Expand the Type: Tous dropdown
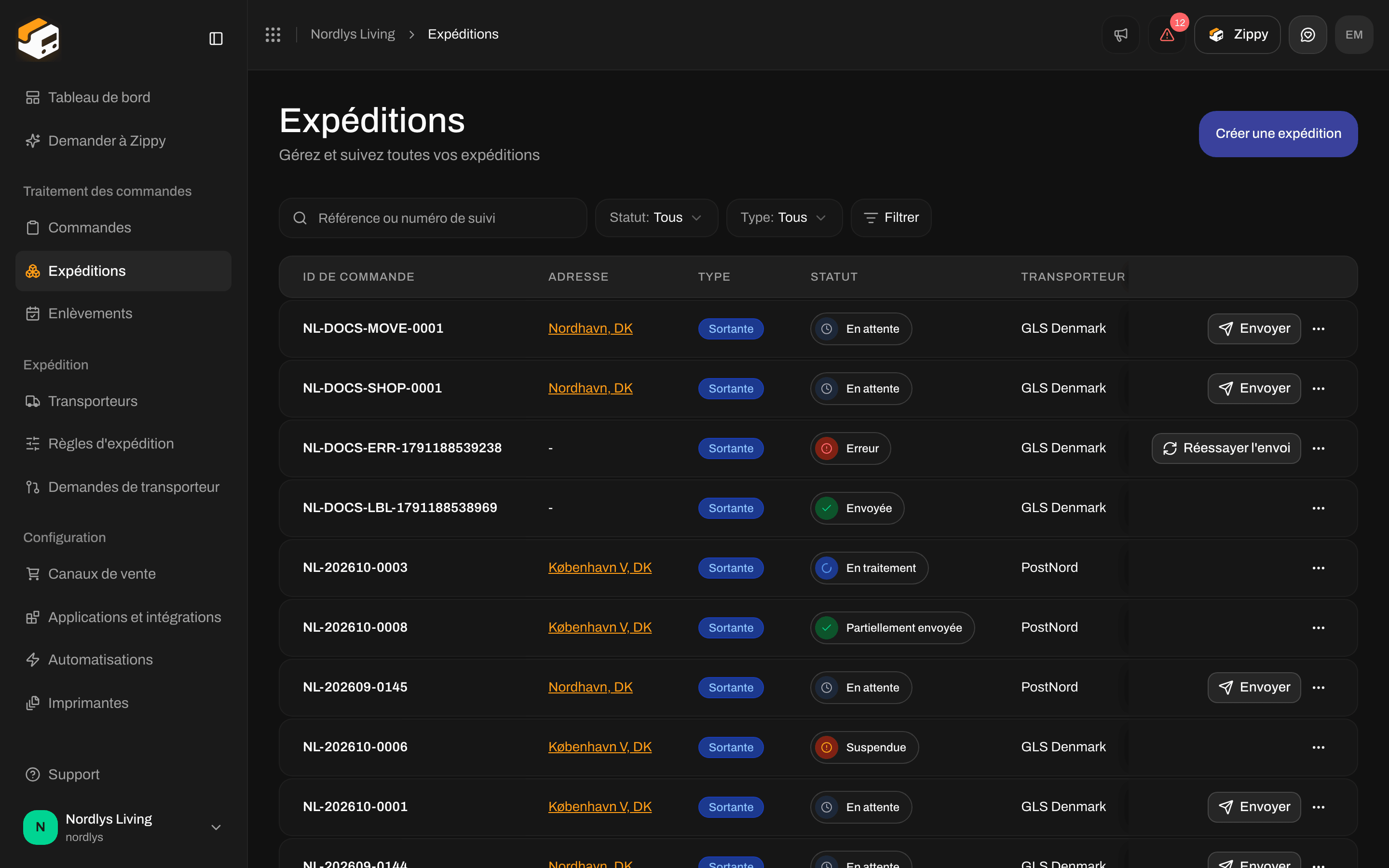This screenshot has width=1389, height=868. click(784, 217)
